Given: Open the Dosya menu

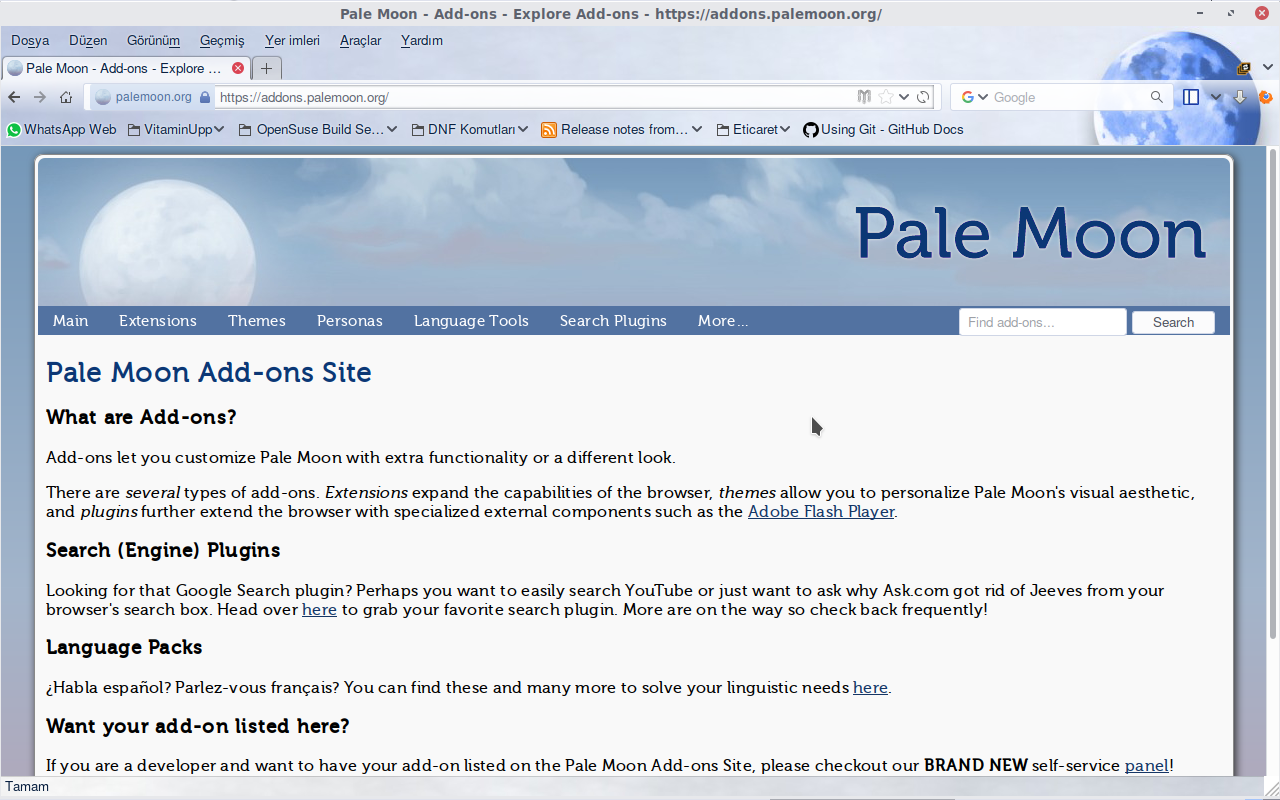Looking at the screenshot, I should [30, 41].
